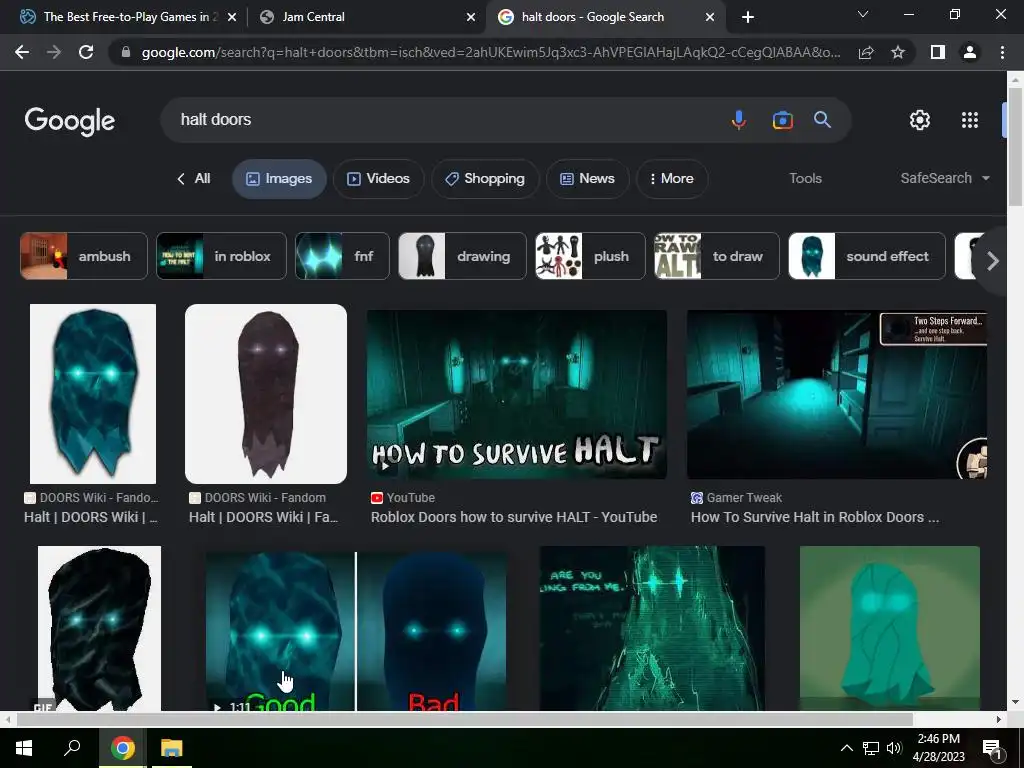Open a new browser tab

tap(748, 17)
